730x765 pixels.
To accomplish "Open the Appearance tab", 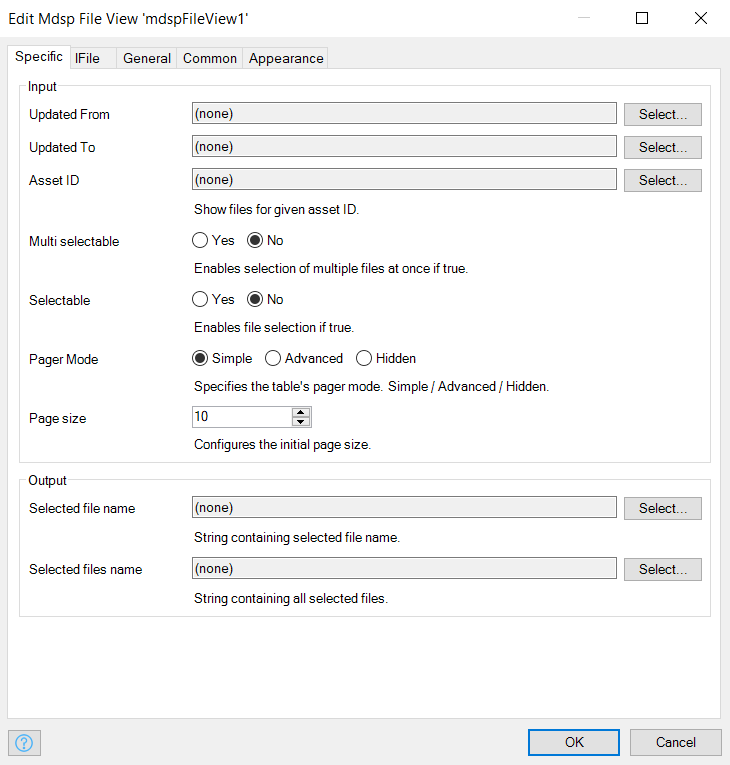I will [x=286, y=58].
